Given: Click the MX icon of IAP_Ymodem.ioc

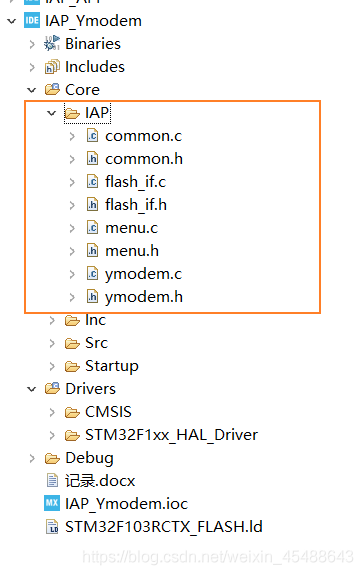Looking at the screenshot, I should click(52, 503).
